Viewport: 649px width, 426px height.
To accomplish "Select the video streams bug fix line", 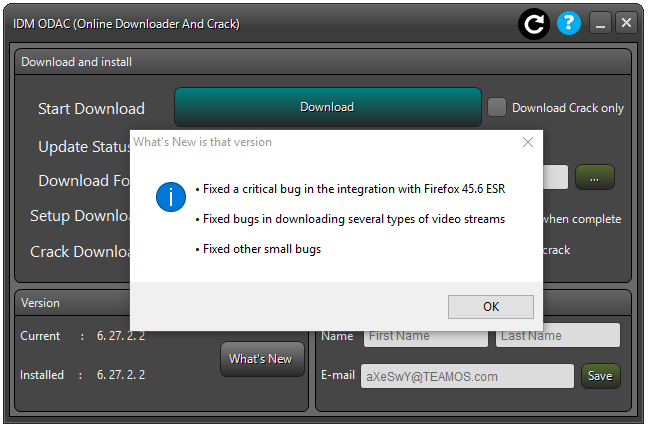I will pyautogui.click(x=351, y=219).
